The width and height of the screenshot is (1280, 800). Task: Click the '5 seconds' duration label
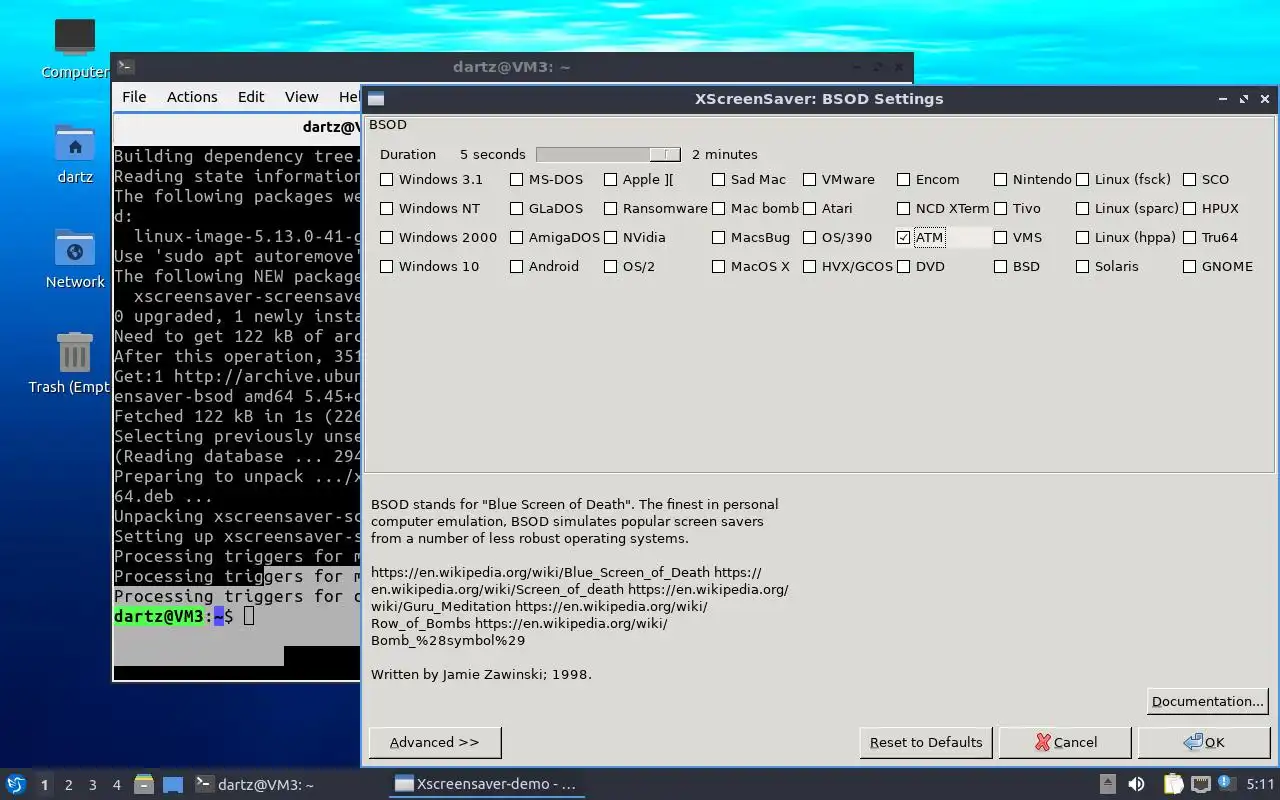pos(492,155)
